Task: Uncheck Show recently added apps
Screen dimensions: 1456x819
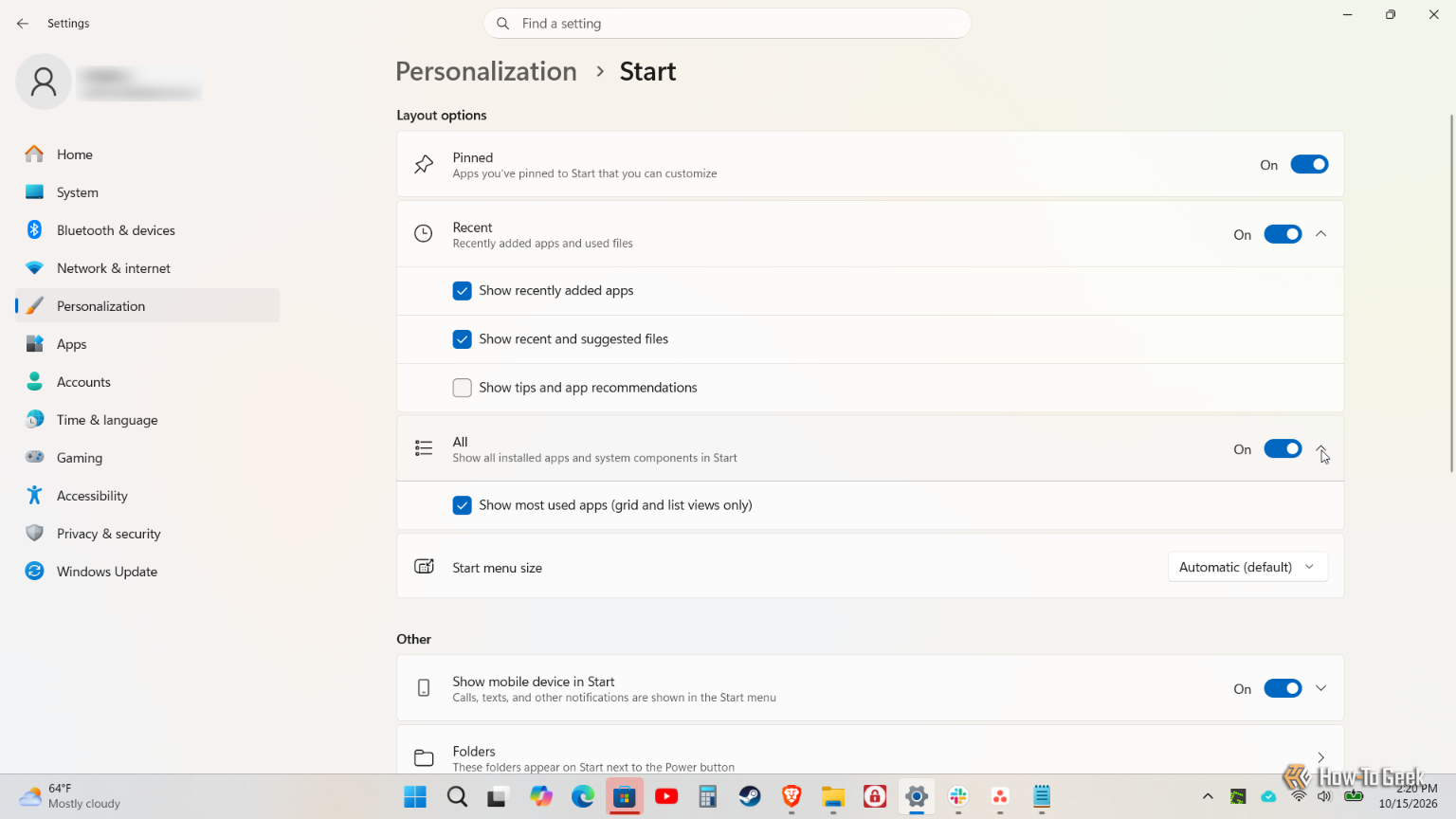Action: (463, 291)
